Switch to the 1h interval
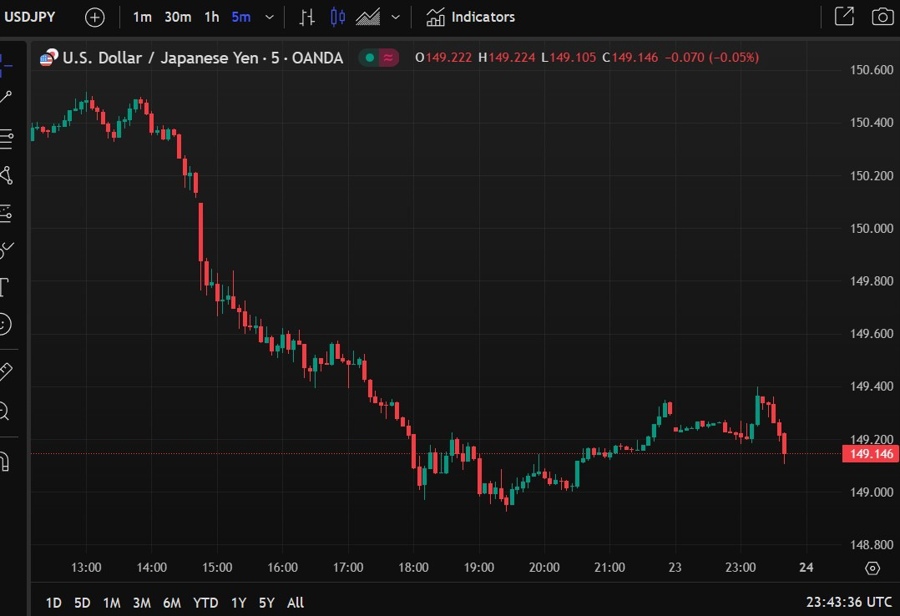The width and height of the screenshot is (900, 616). (x=212, y=17)
